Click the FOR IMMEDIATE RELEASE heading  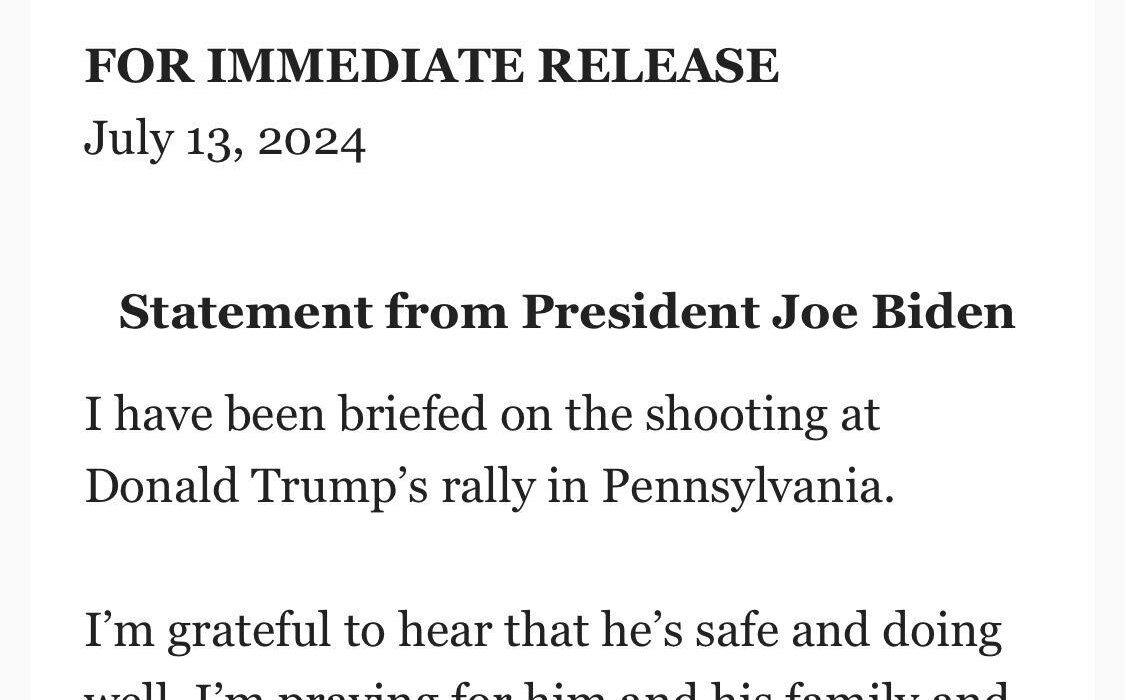point(431,66)
